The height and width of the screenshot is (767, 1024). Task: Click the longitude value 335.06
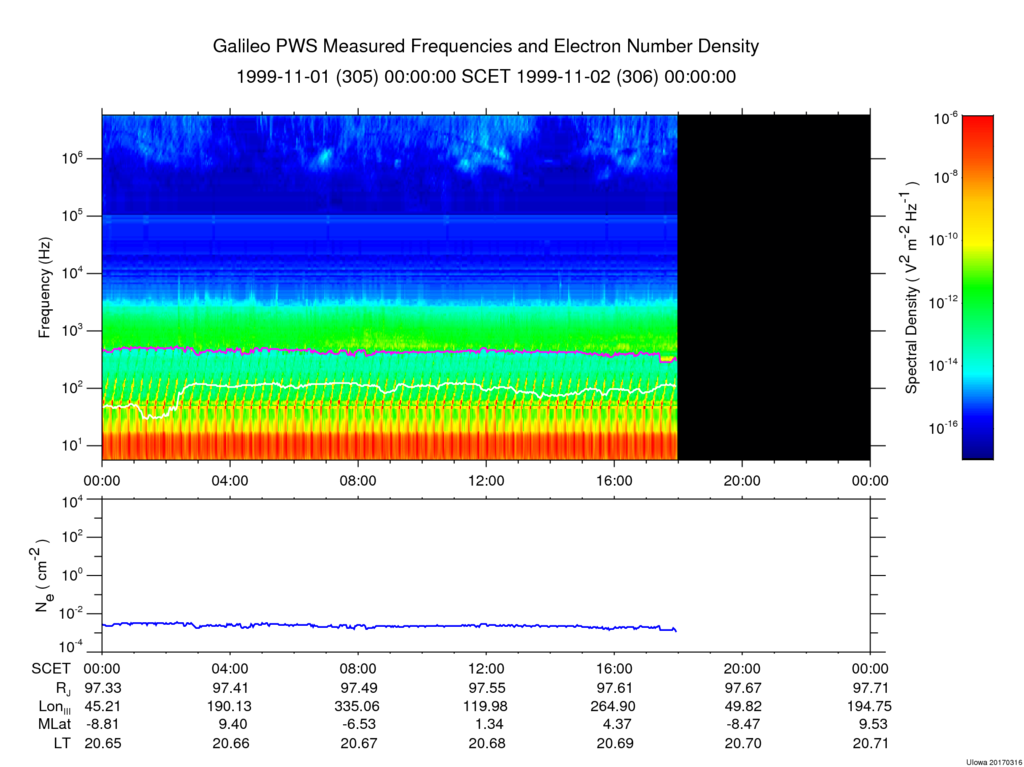(x=358, y=706)
